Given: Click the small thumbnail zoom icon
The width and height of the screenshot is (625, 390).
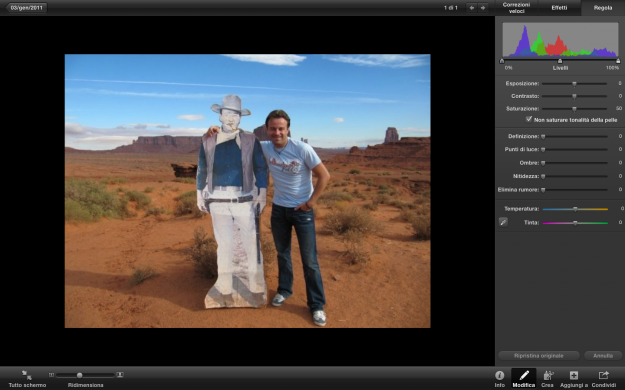Looking at the screenshot, I should pos(51,375).
